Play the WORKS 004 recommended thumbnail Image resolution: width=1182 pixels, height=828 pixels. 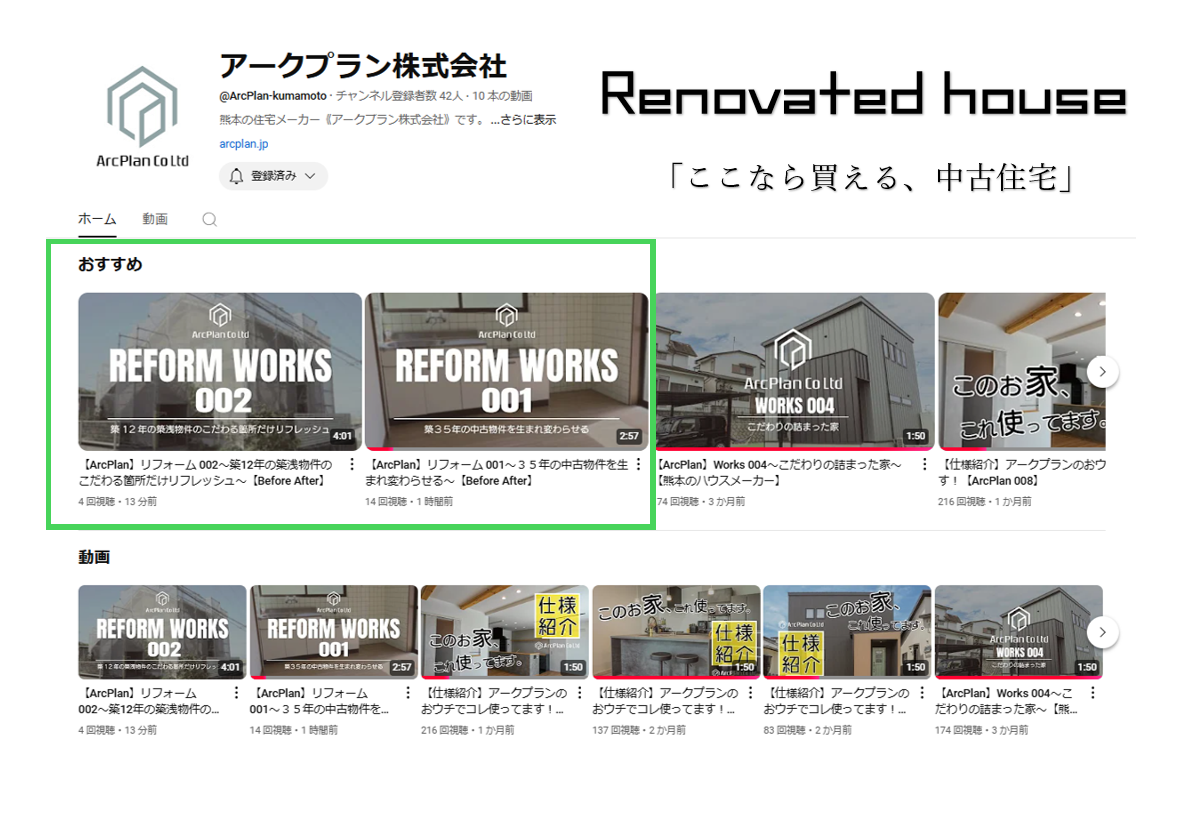click(795, 372)
